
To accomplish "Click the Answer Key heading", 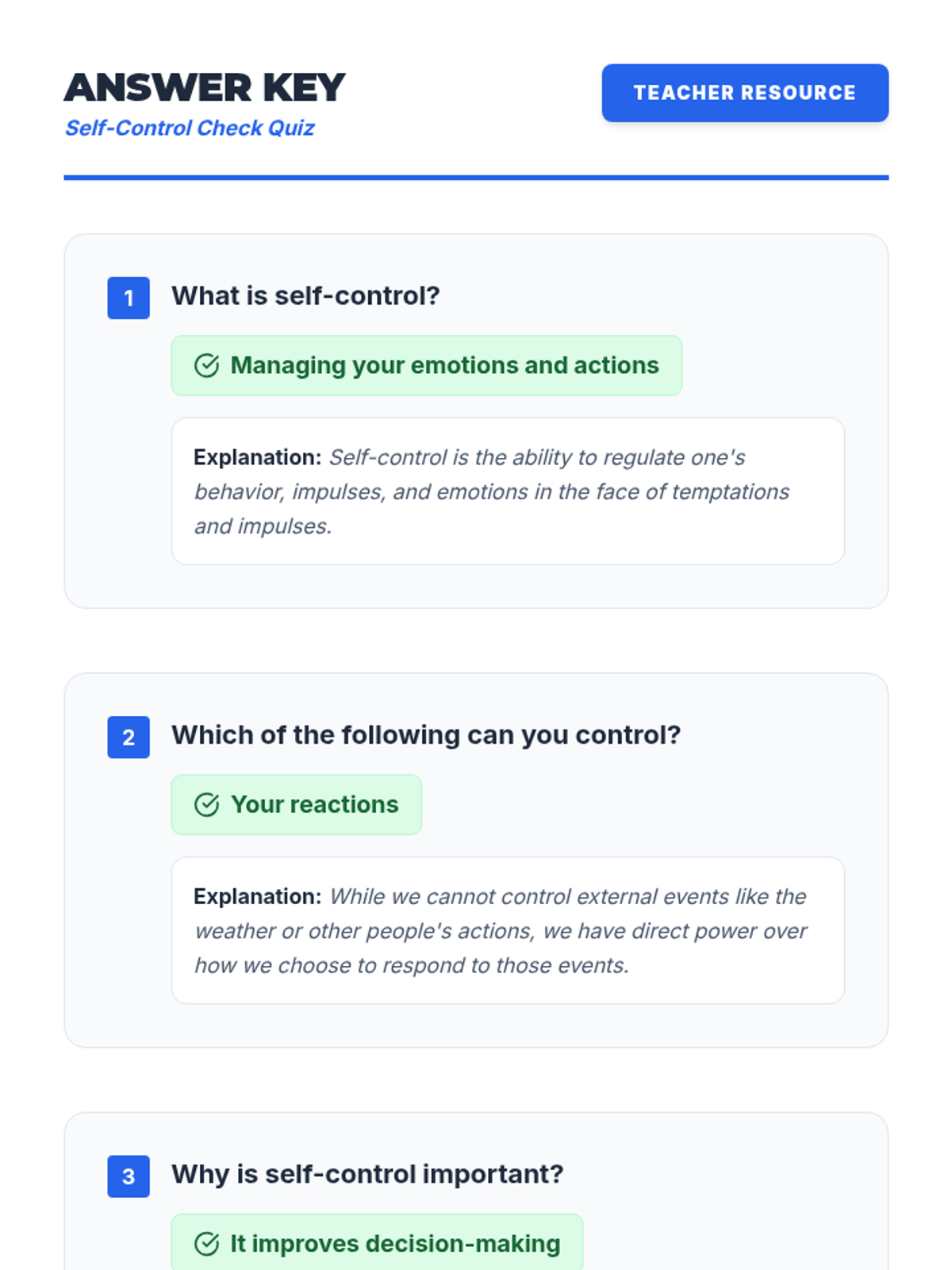I will point(205,87).
